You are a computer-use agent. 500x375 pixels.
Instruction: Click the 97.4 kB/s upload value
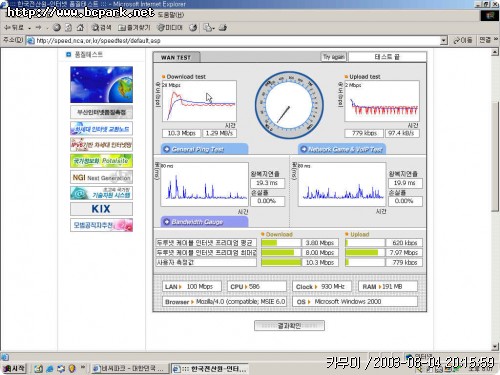402,133
